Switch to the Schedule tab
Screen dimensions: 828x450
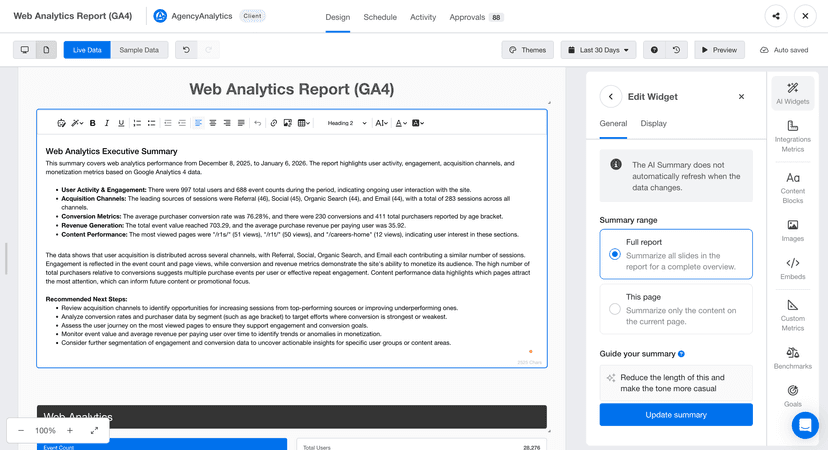coord(380,17)
